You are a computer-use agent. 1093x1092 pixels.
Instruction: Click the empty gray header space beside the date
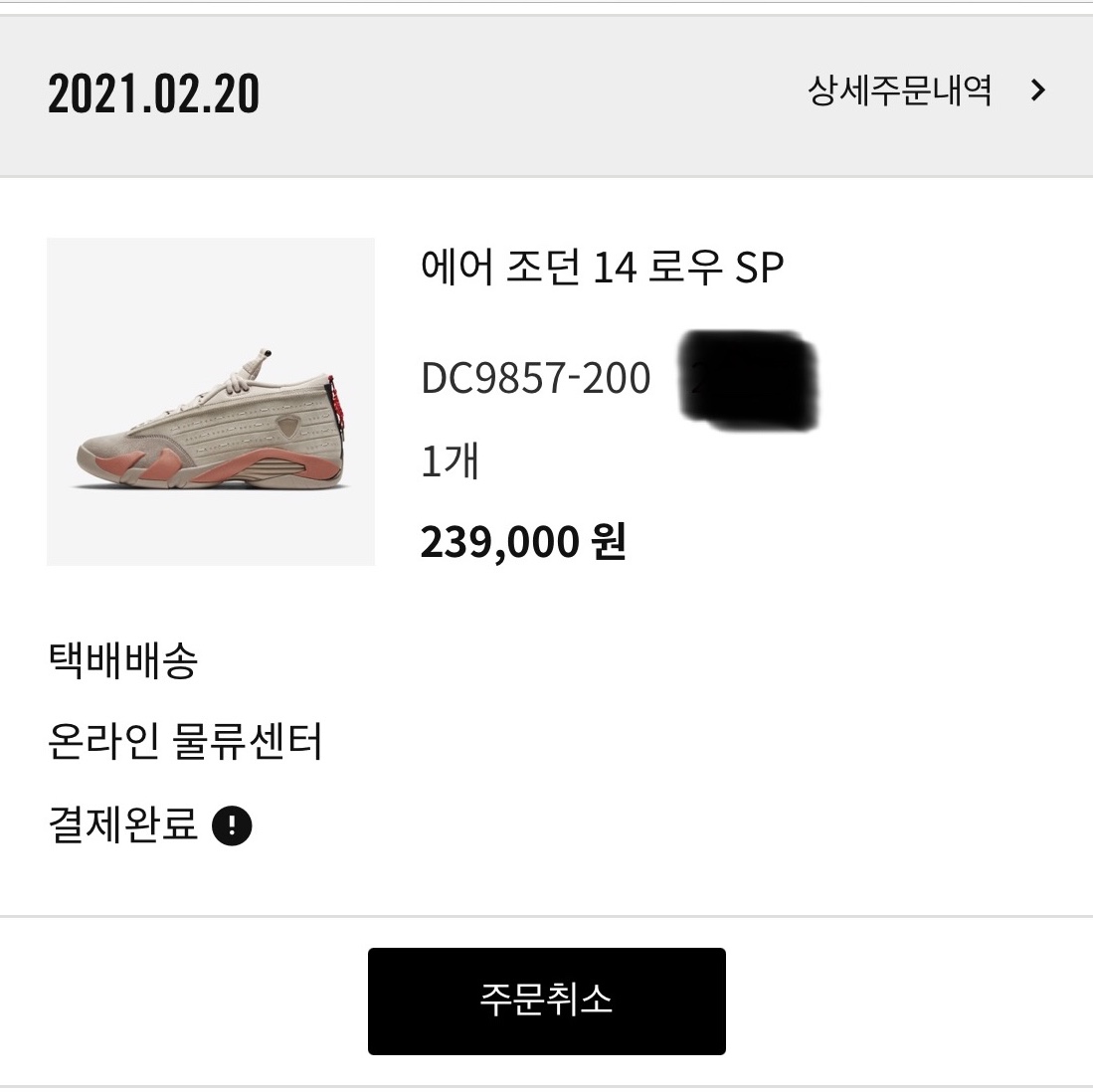[527, 94]
